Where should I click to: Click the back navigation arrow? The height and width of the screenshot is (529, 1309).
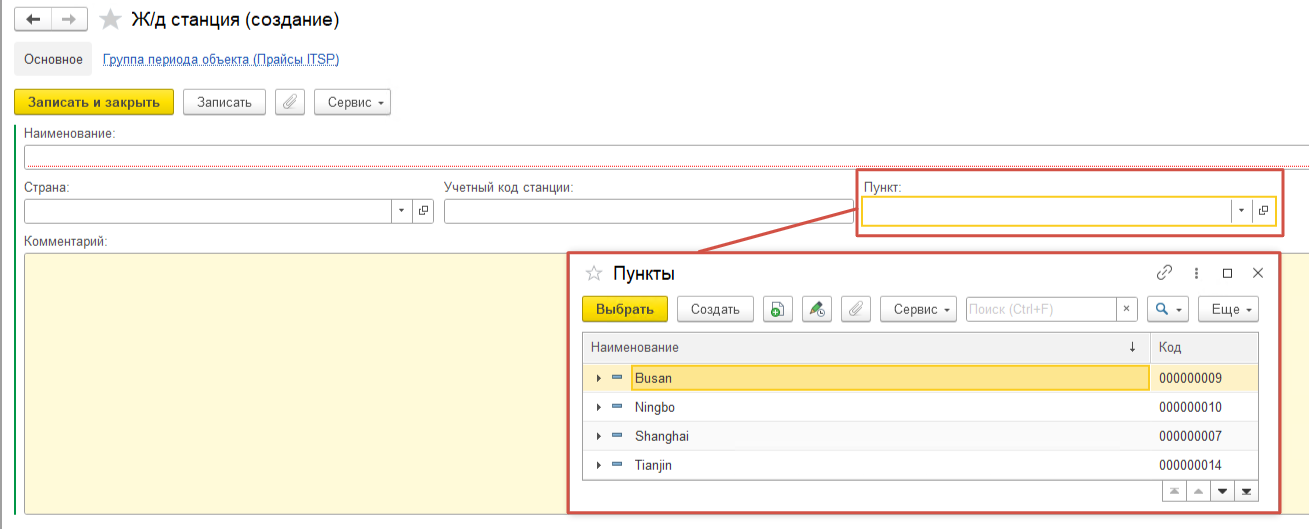tap(32, 19)
